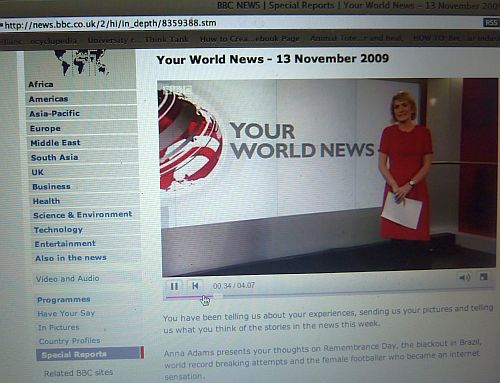Open Science & Environment section
500x383 pixels.
point(83,215)
